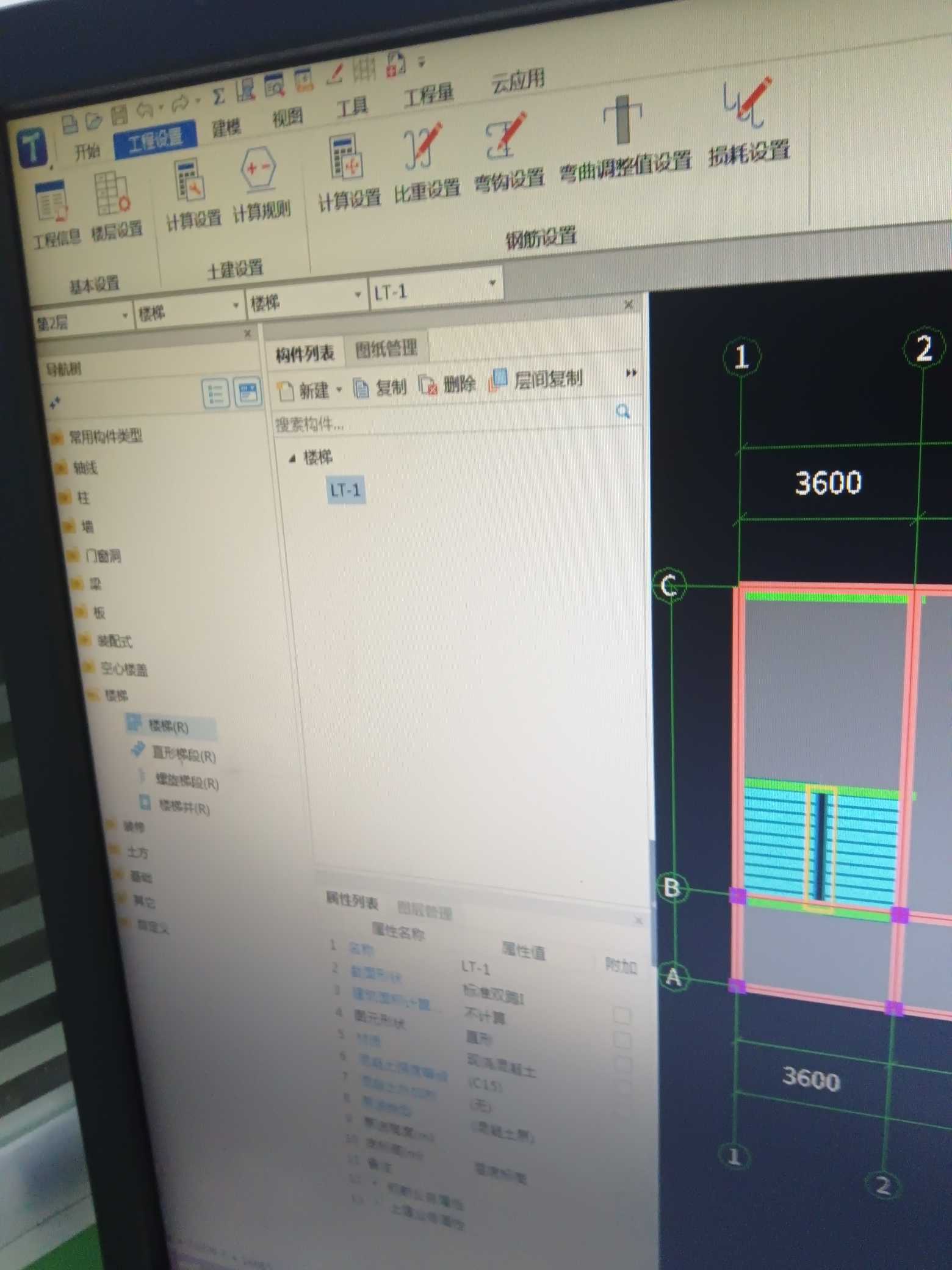Open 计算设置 under 钢筋设置 group
This screenshot has width=952, height=1270.
[348, 173]
